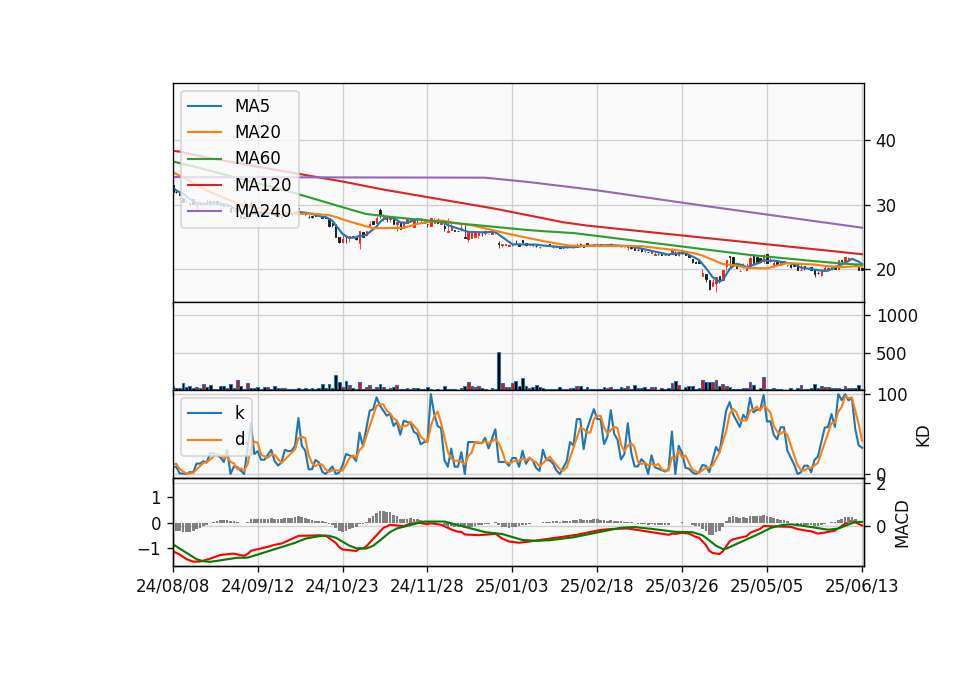Viewport: 960px width, 690px height.
Task: Click the date label 24/11/28
Action: pos(427,586)
